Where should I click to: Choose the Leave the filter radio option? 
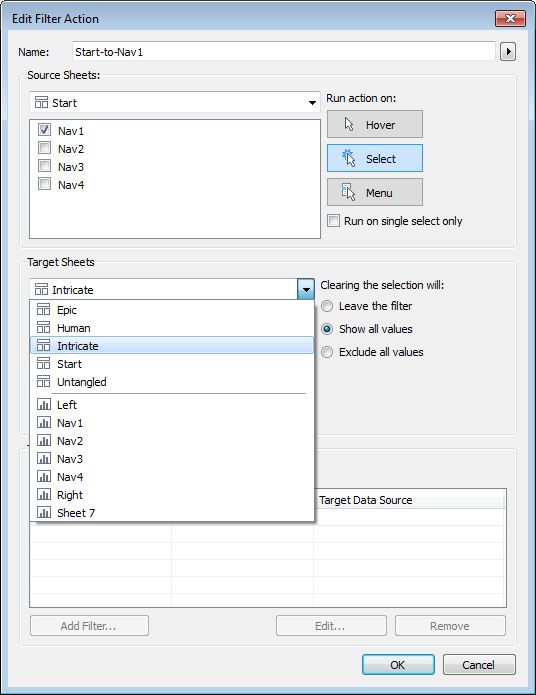click(327, 306)
